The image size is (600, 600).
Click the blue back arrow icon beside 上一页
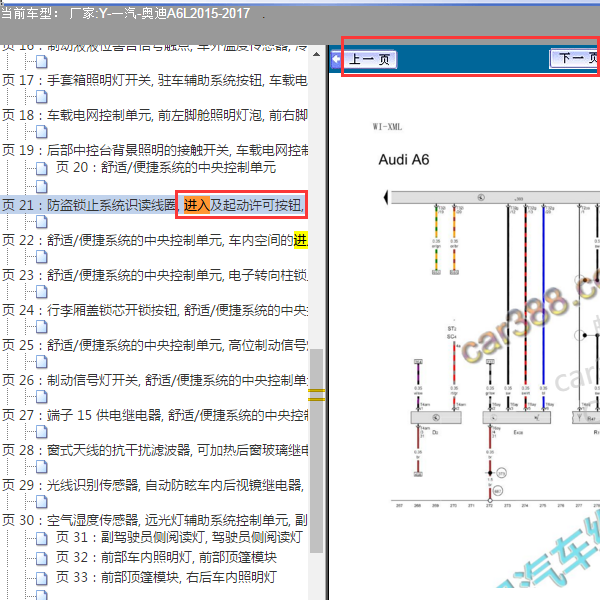point(336,60)
